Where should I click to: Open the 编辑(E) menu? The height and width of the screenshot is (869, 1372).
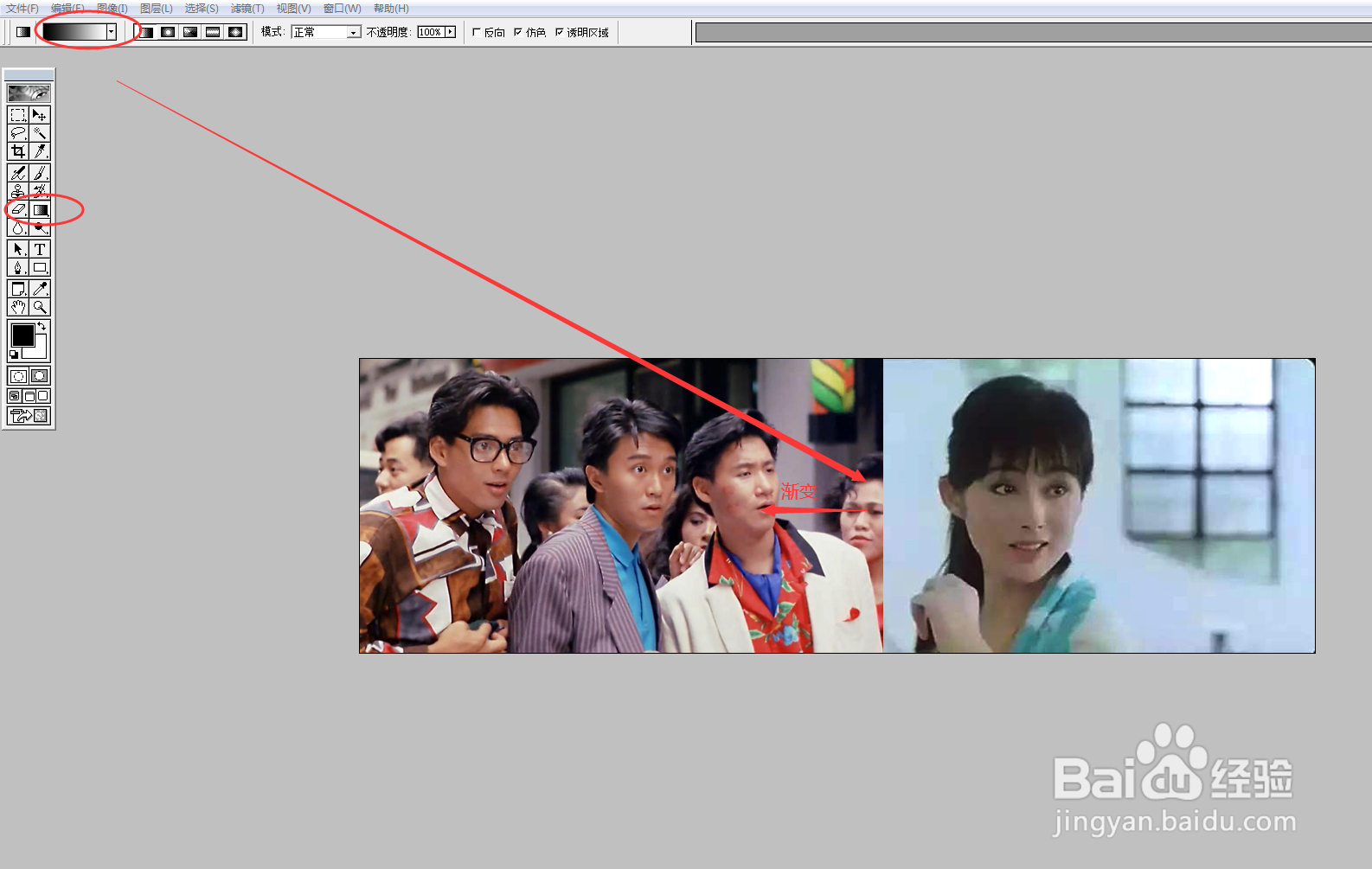click(x=67, y=9)
